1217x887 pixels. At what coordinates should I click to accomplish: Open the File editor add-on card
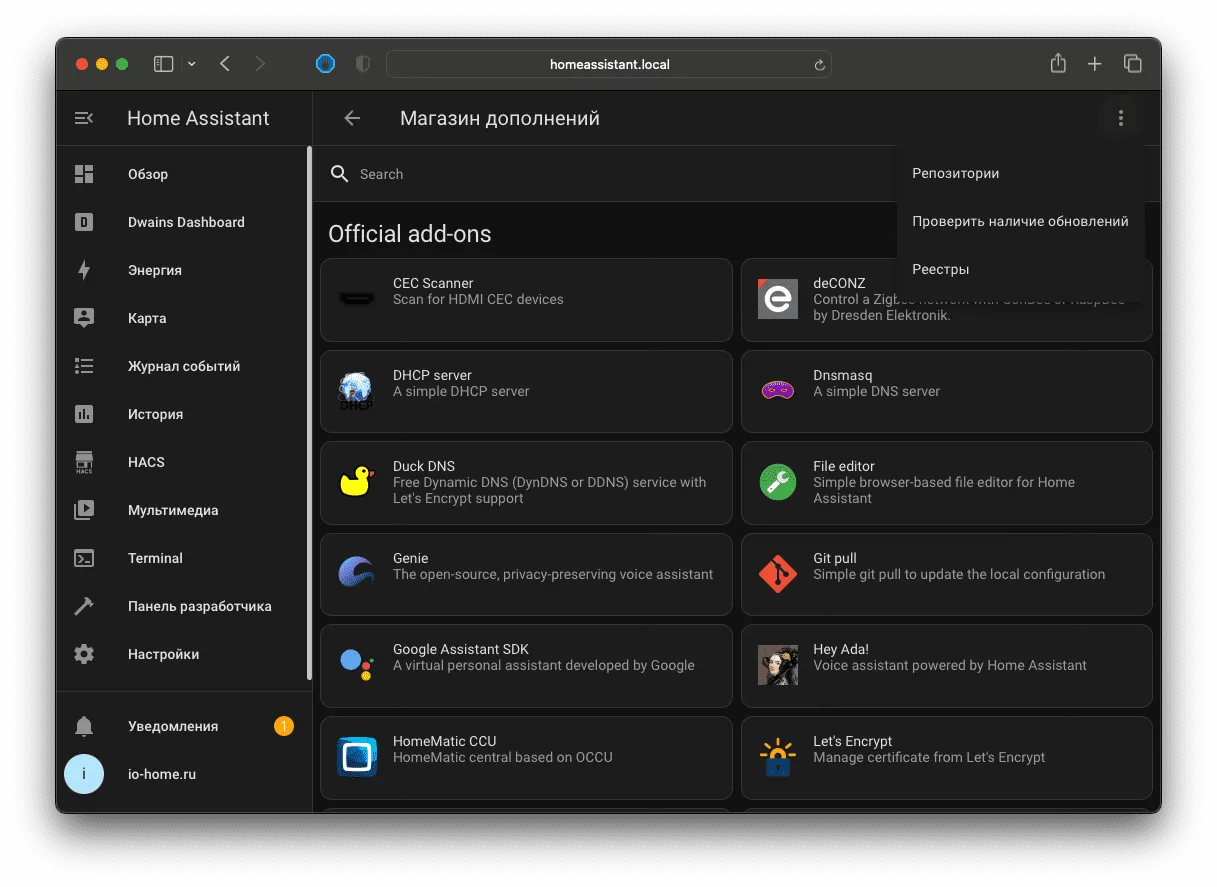pos(946,483)
